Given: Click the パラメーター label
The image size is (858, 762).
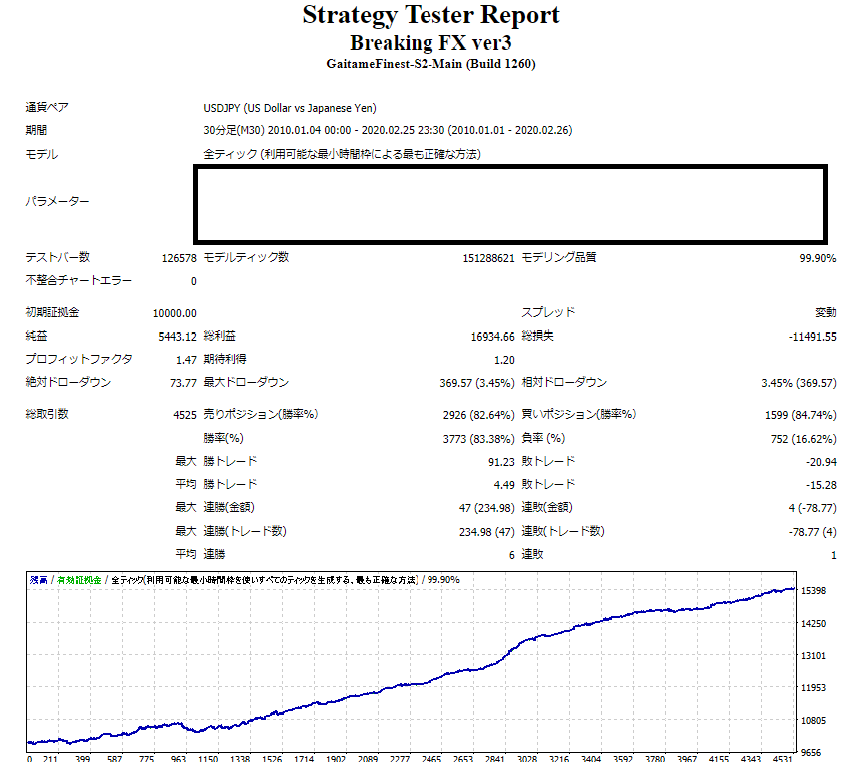Looking at the screenshot, I should pyautogui.click(x=57, y=201).
